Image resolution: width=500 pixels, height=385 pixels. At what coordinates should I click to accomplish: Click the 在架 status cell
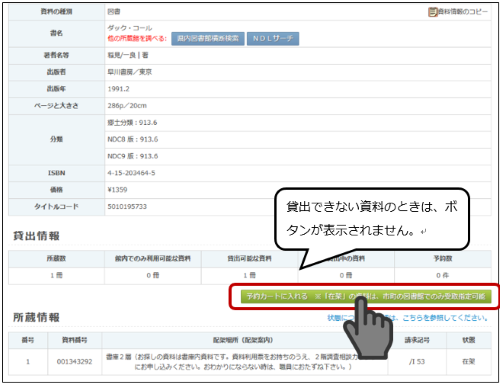point(469,362)
